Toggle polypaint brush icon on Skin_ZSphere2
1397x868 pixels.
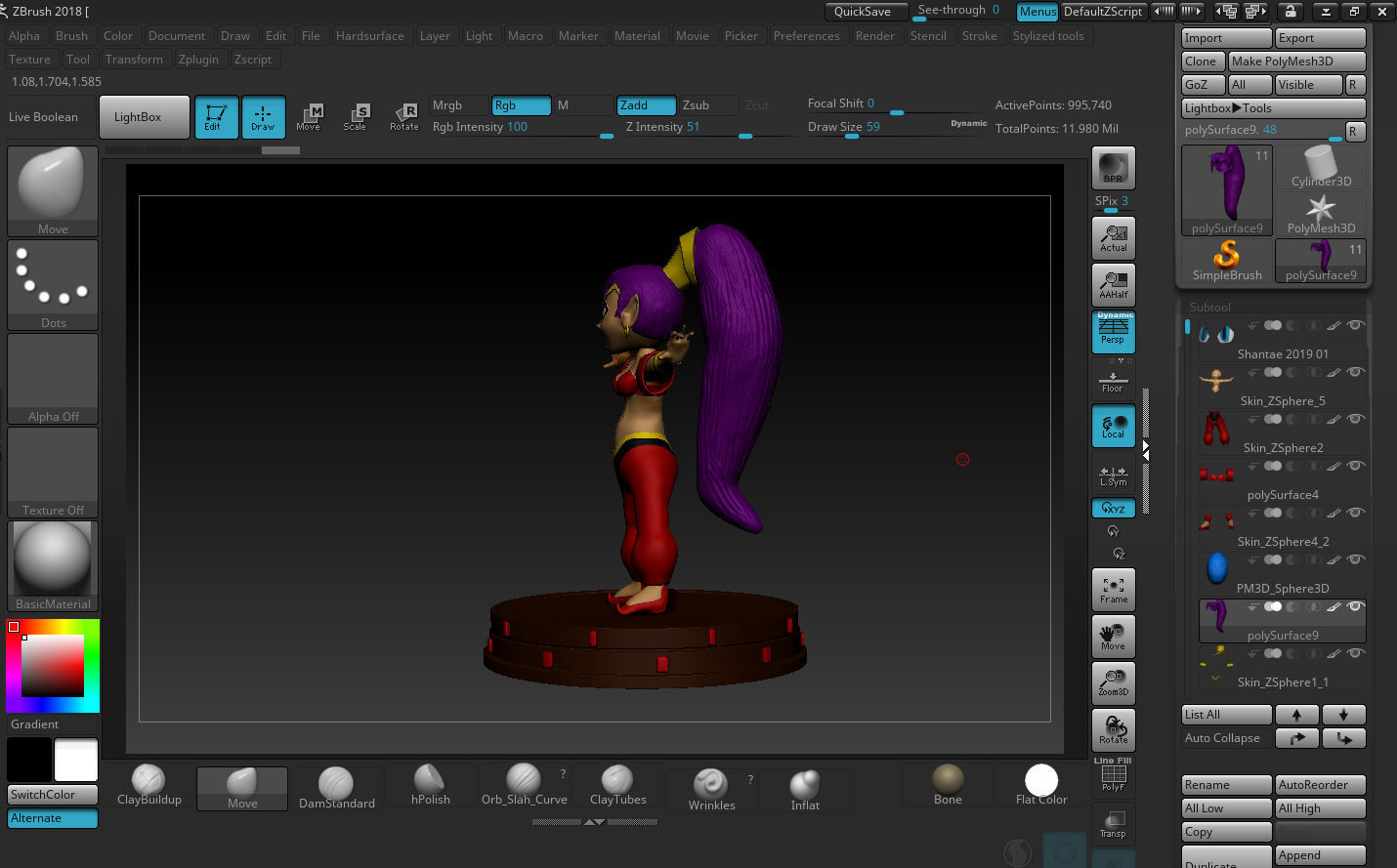[1334, 419]
